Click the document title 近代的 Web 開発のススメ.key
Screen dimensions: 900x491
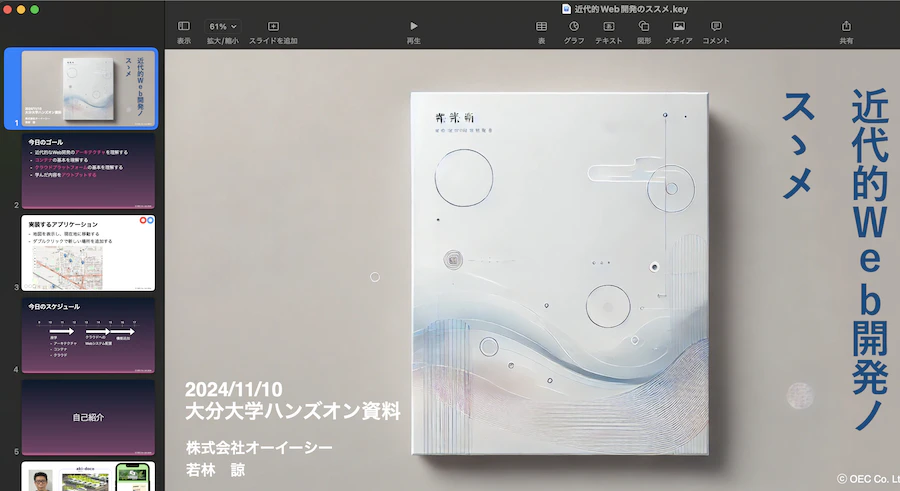pyautogui.click(x=631, y=9)
